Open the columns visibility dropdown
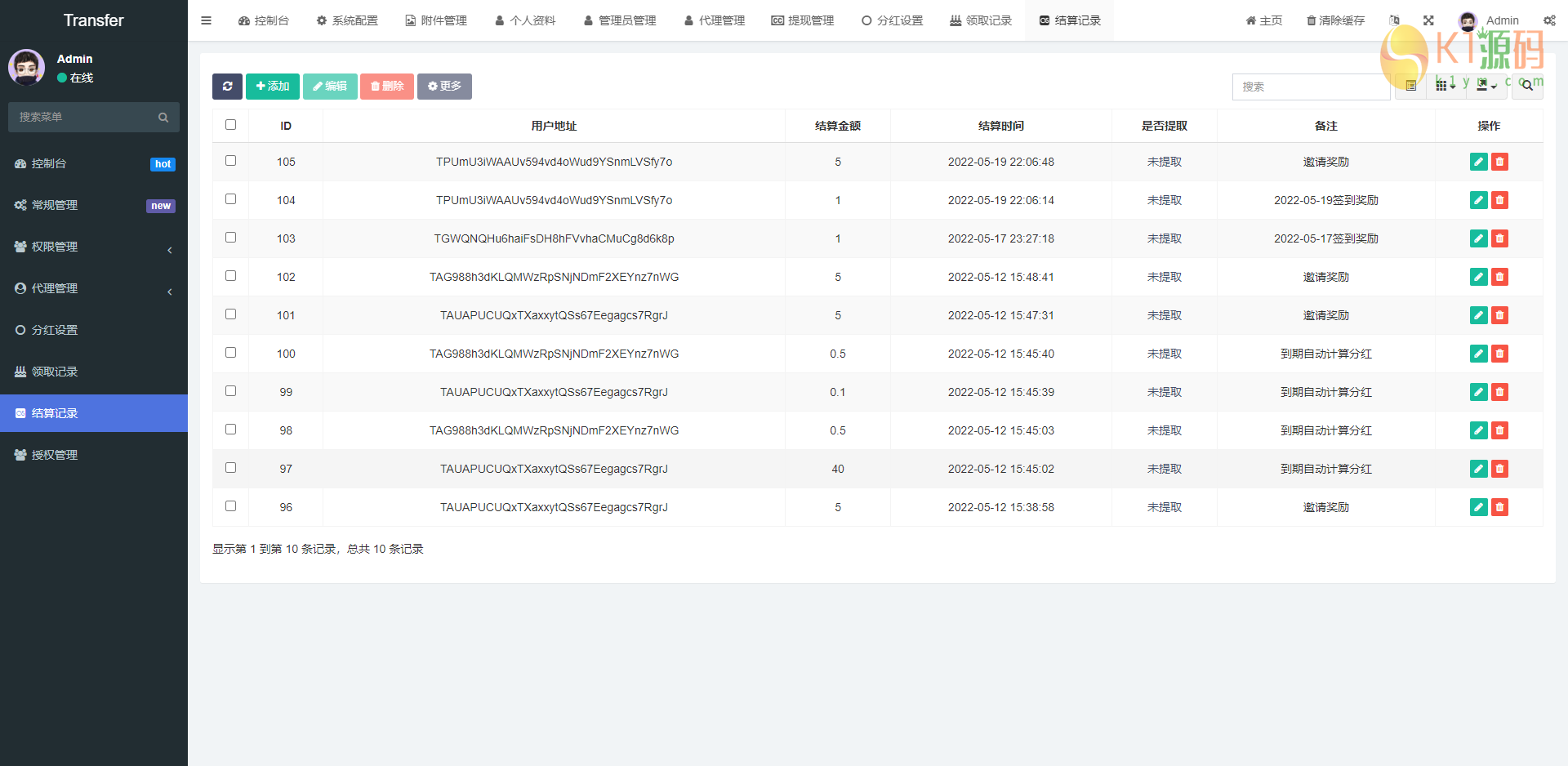 pos(1445,87)
